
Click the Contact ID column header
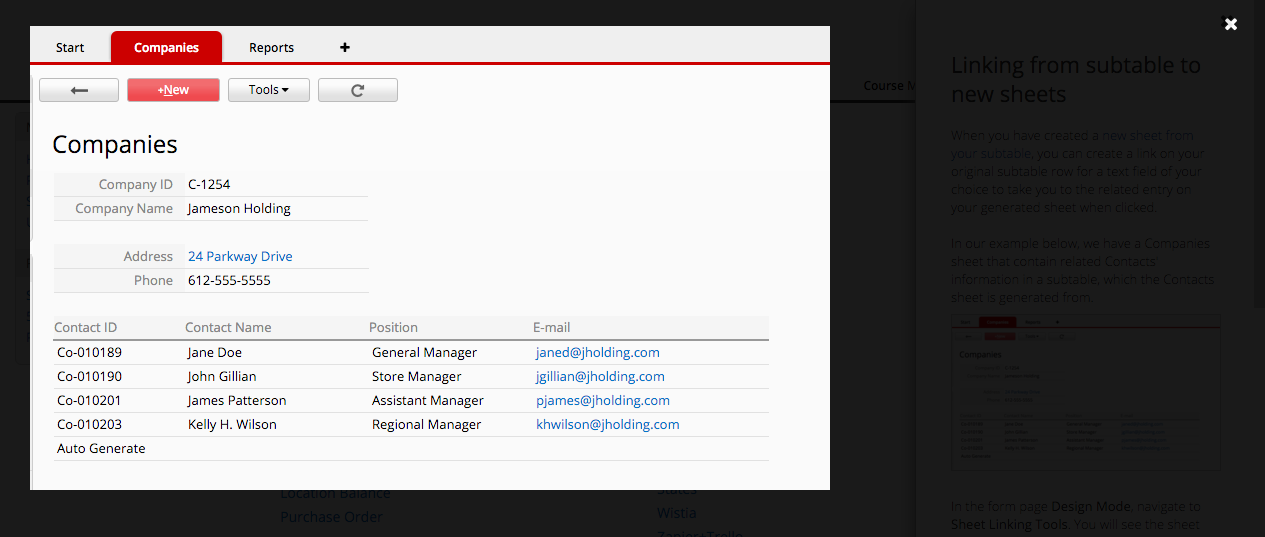85,327
